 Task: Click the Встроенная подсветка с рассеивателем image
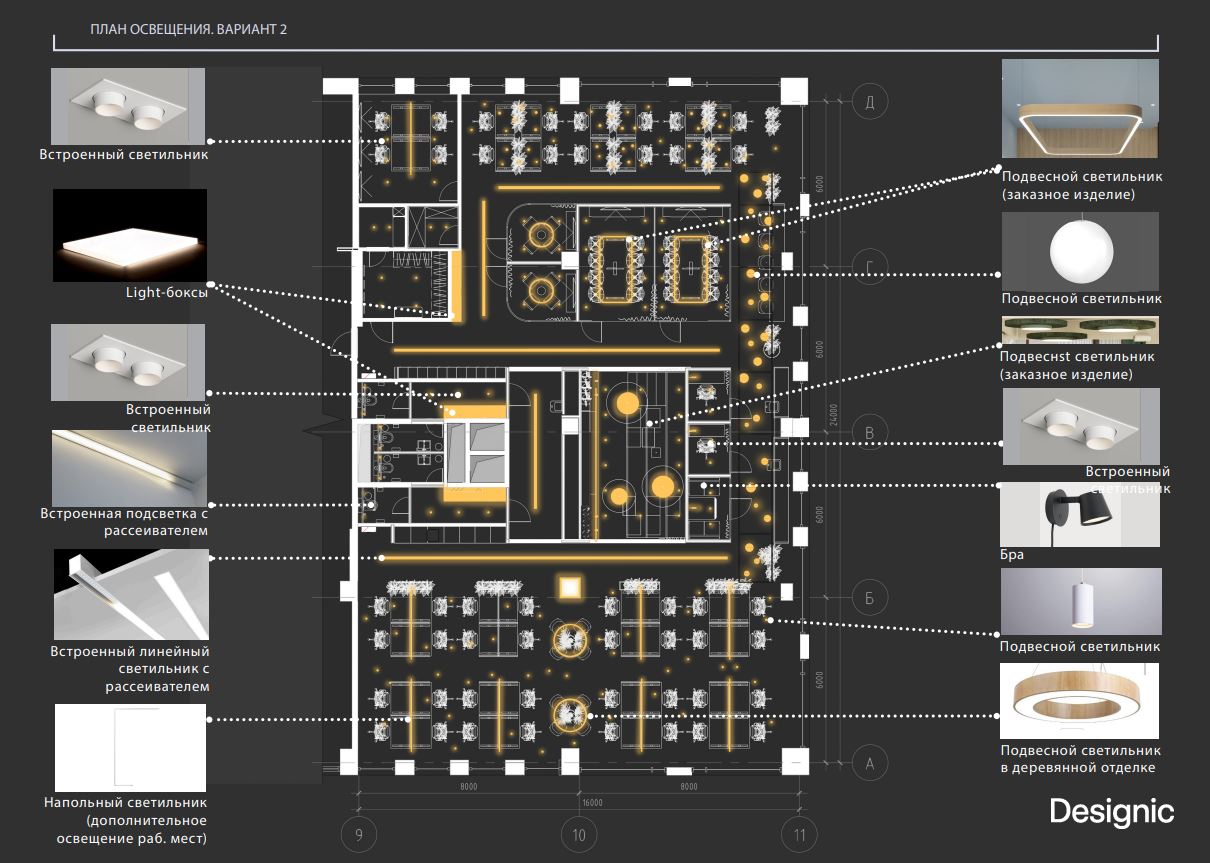[x=130, y=467]
